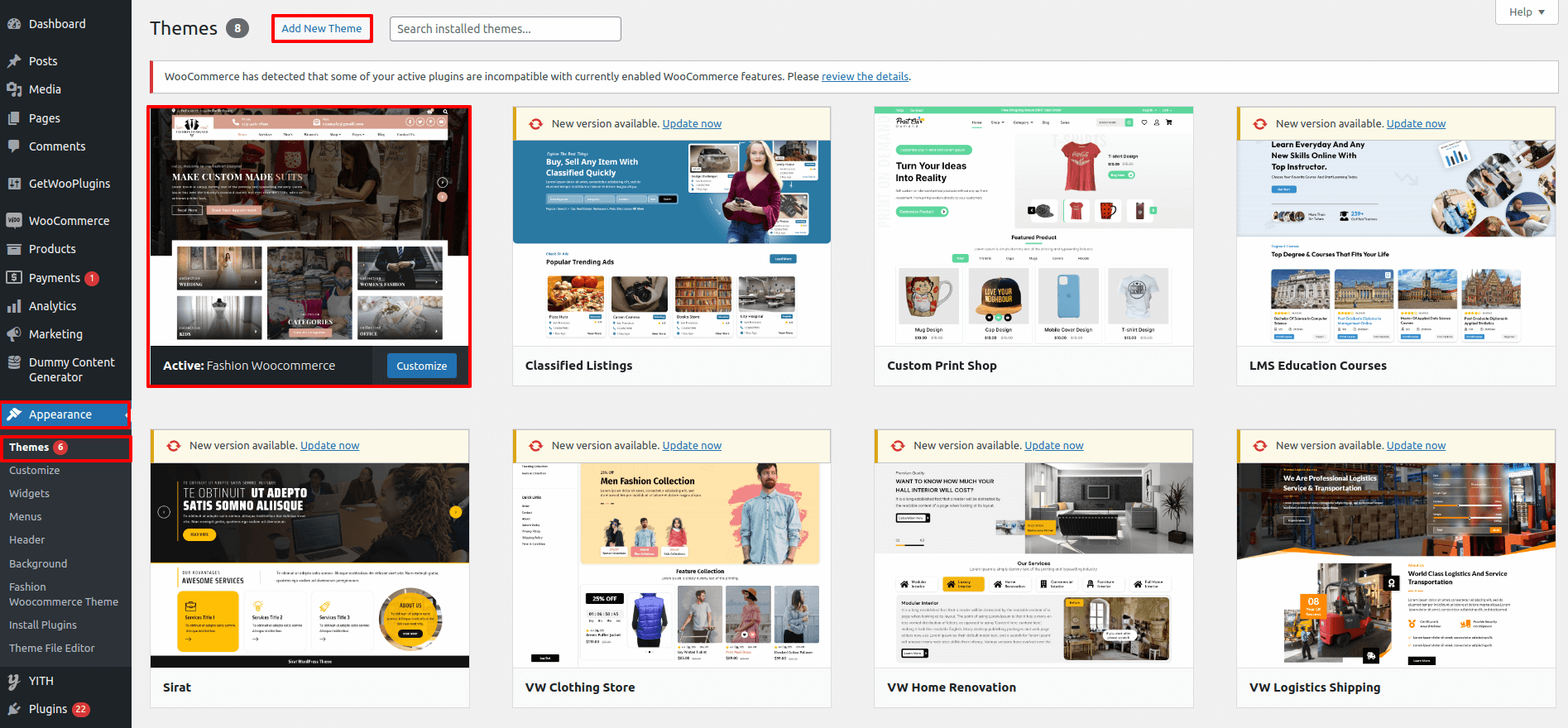Click the Dashboard gauge icon
1568x728 pixels.
click(x=14, y=24)
